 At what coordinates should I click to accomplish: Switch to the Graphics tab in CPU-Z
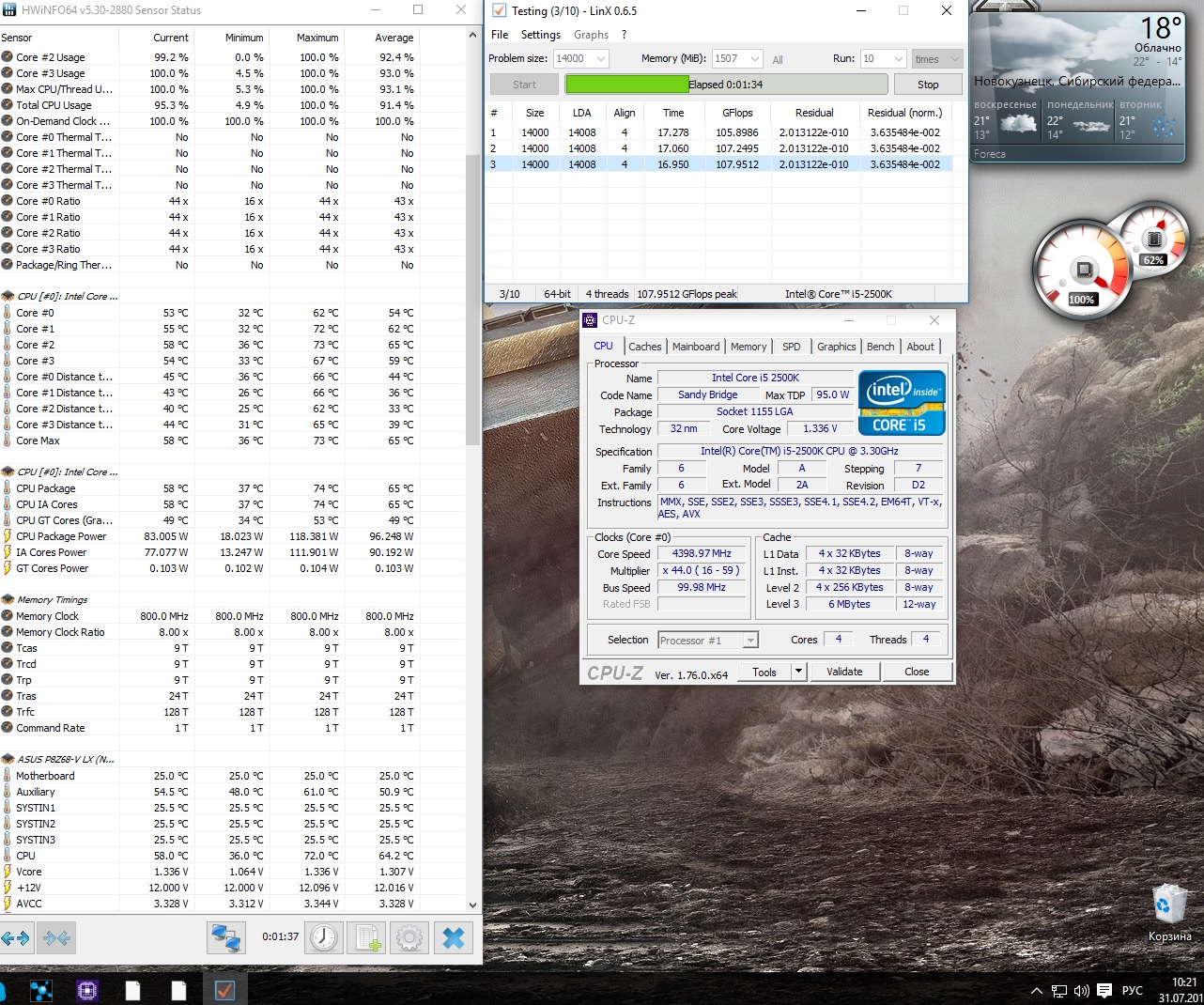click(x=837, y=347)
